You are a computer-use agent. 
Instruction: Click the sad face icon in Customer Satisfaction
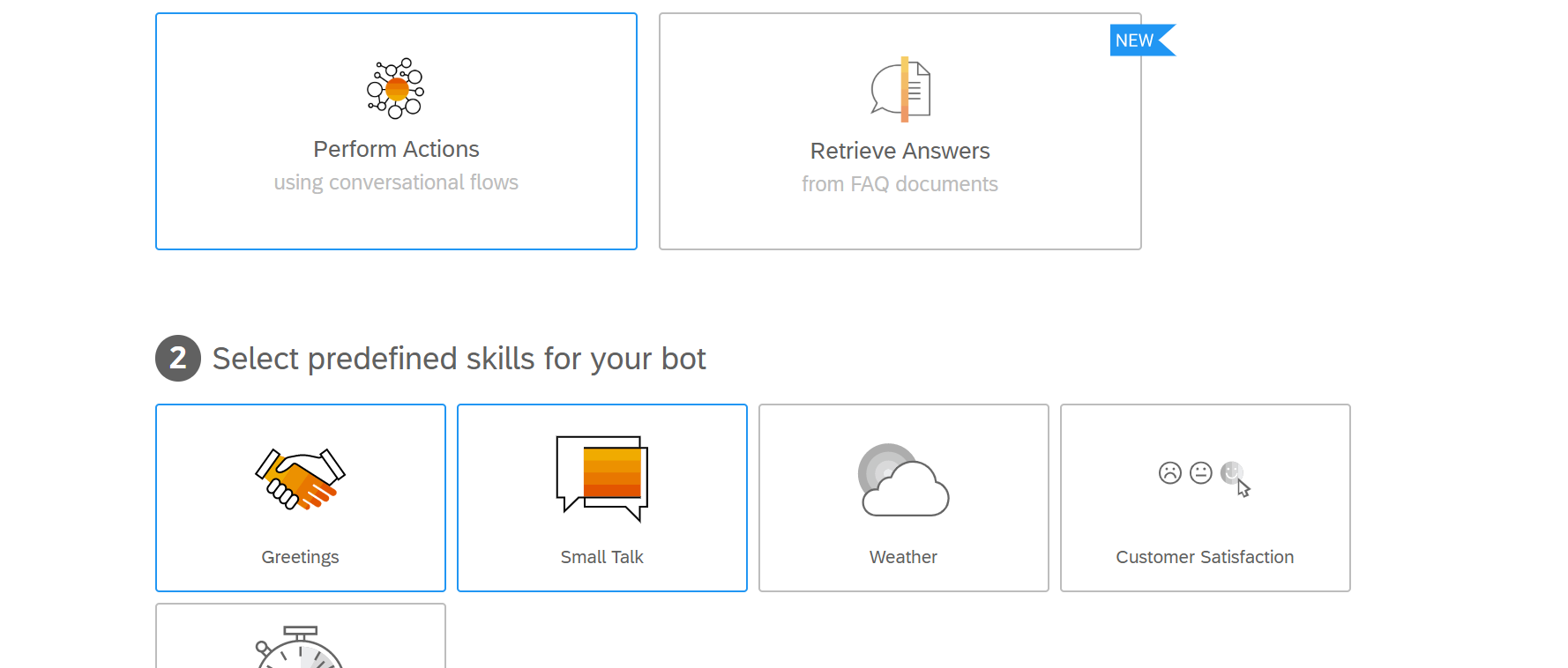pos(1170,473)
